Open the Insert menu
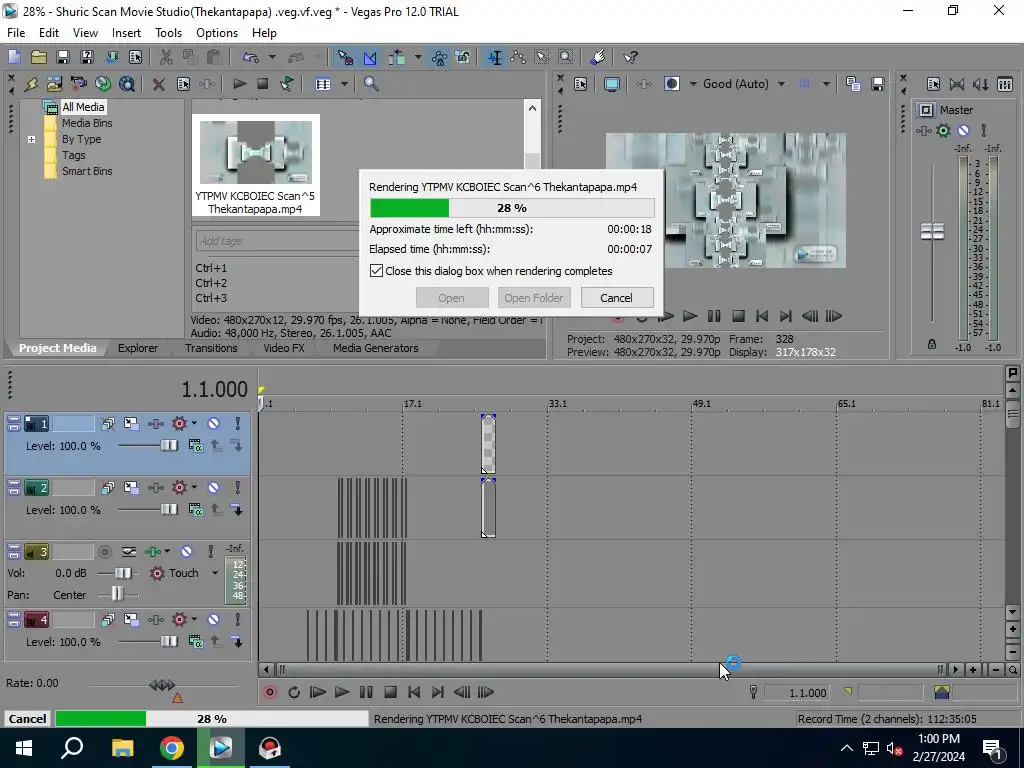Screen dimensions: 1024x768 126,33
